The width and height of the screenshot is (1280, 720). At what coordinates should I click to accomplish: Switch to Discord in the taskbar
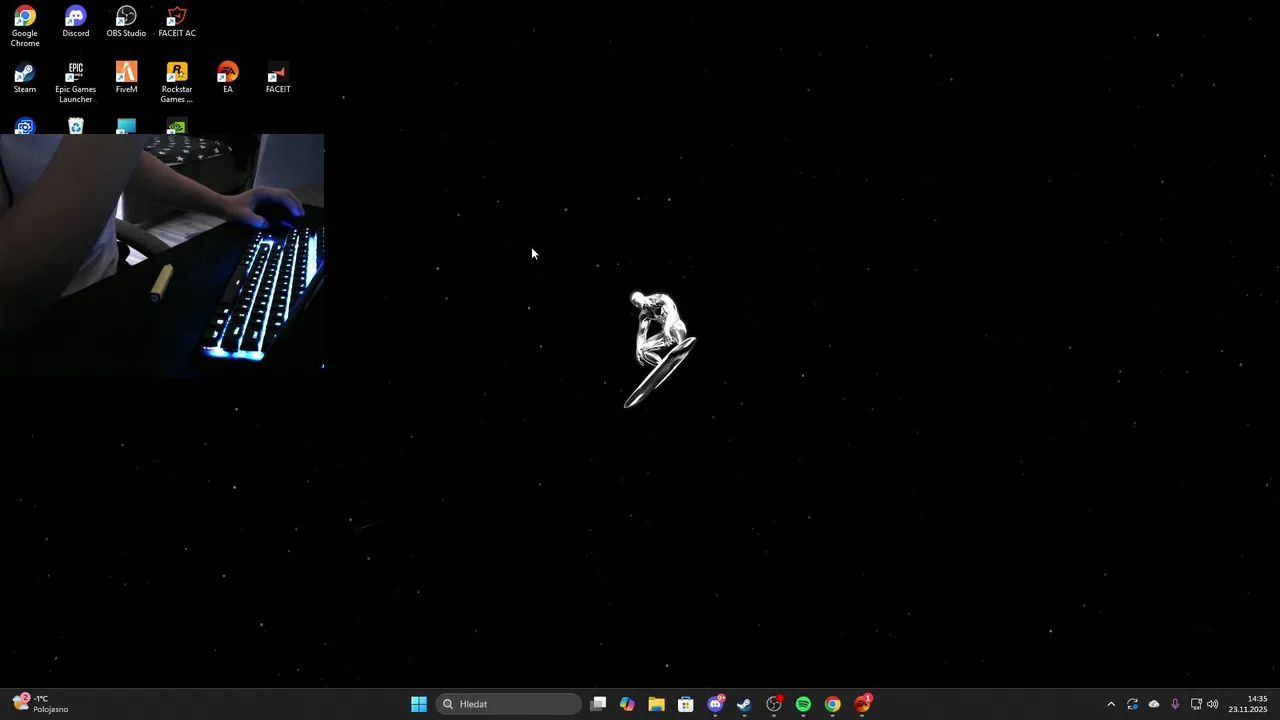click(x=715, y=704)
